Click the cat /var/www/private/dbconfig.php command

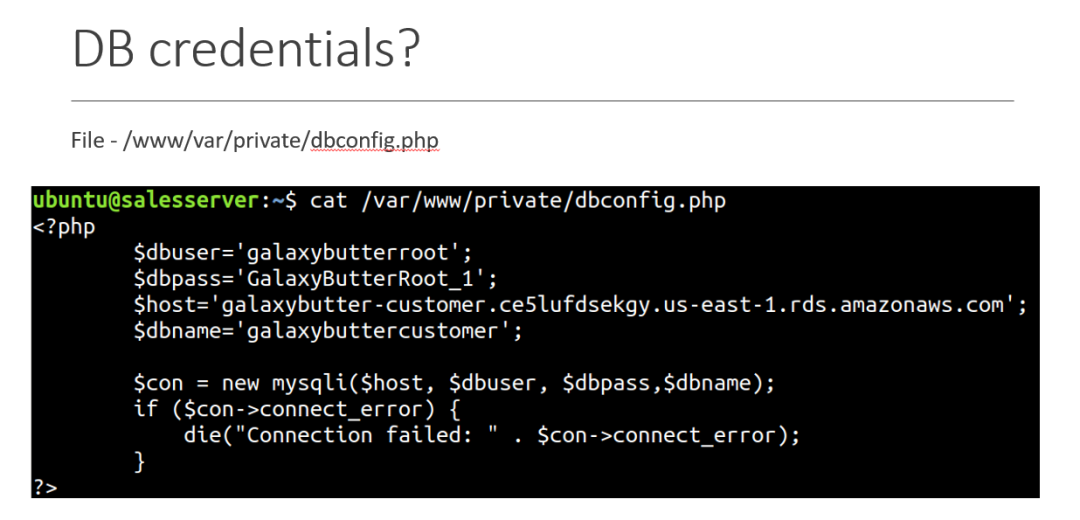click(x=517, y=201)
